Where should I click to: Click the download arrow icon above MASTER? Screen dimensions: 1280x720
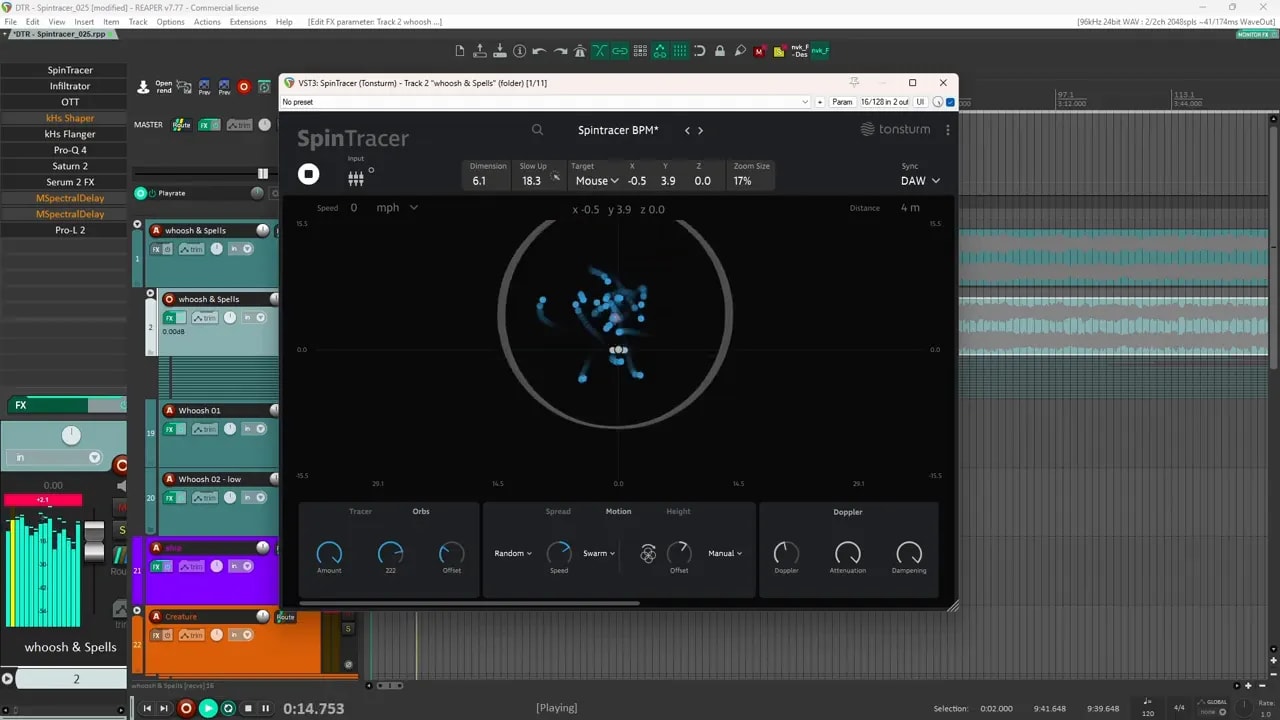(143, 87)
